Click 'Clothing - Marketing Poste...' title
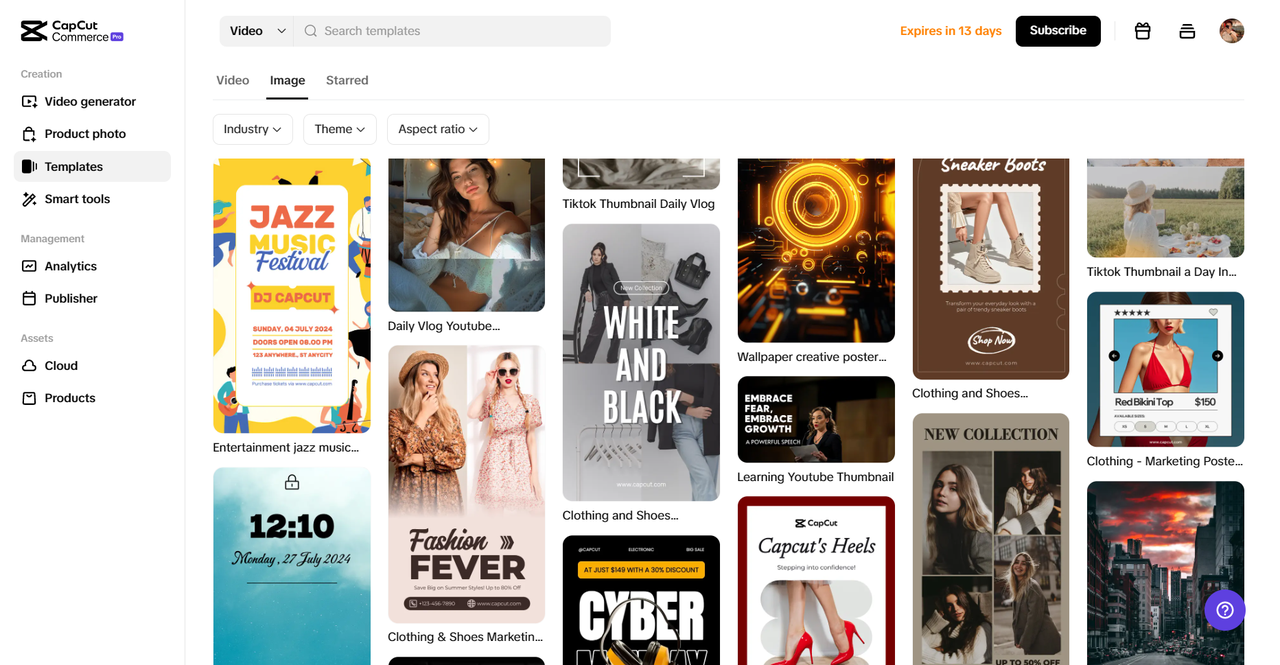This screenshot has width=1280, height=665. (x=1165, y=461)
